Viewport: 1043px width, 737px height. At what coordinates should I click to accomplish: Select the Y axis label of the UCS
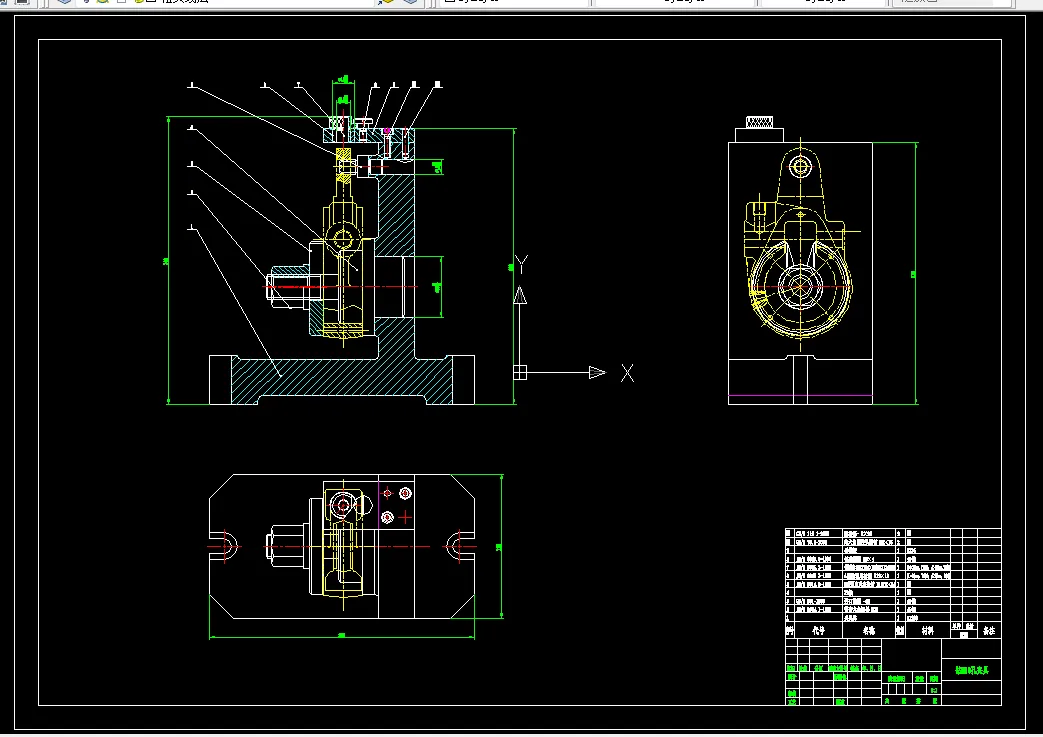522,265
